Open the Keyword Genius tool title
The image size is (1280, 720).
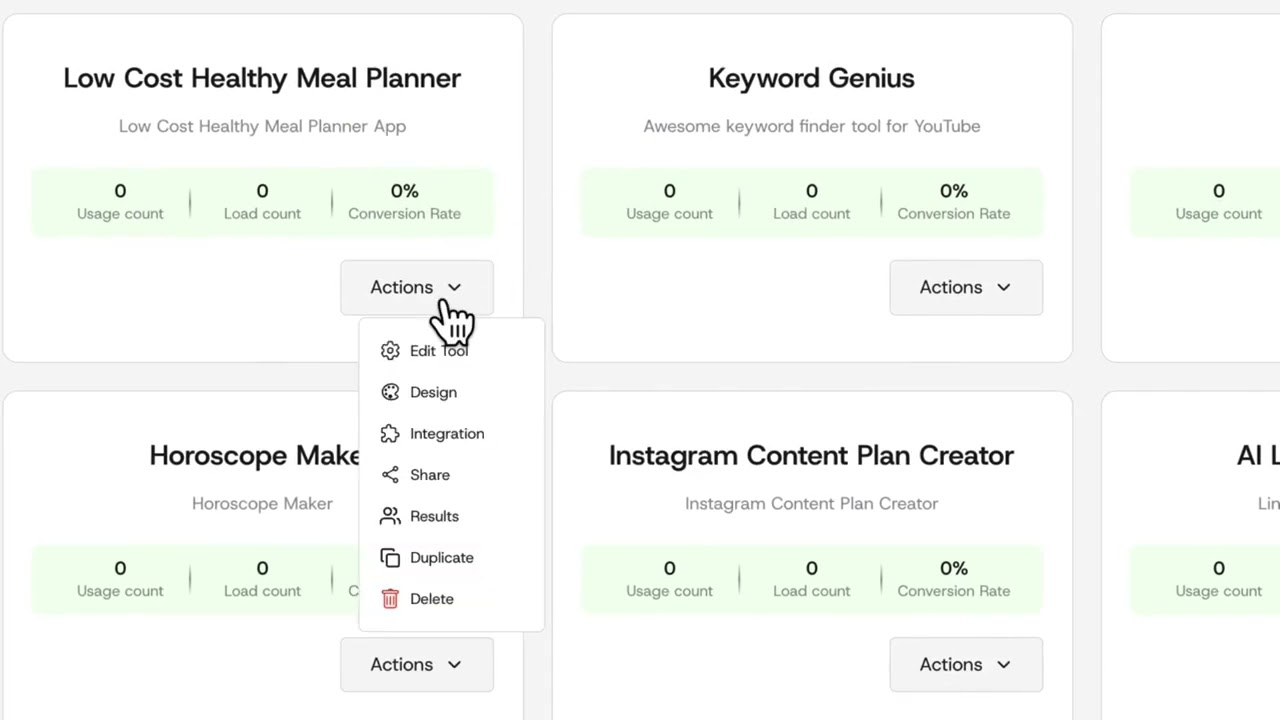[811, 78]
